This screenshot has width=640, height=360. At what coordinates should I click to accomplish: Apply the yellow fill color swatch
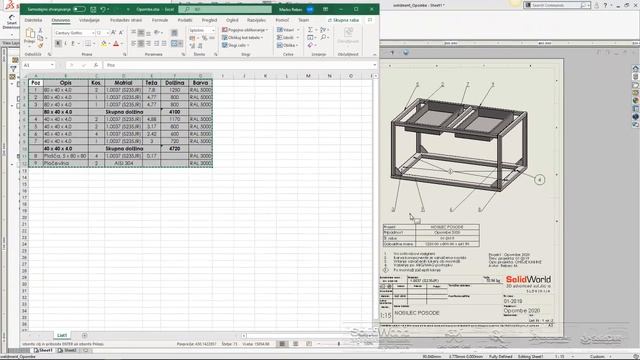104,43
